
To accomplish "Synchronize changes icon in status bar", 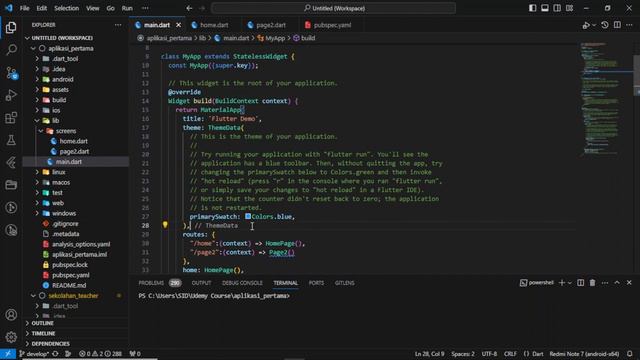I will pos(56,353).
